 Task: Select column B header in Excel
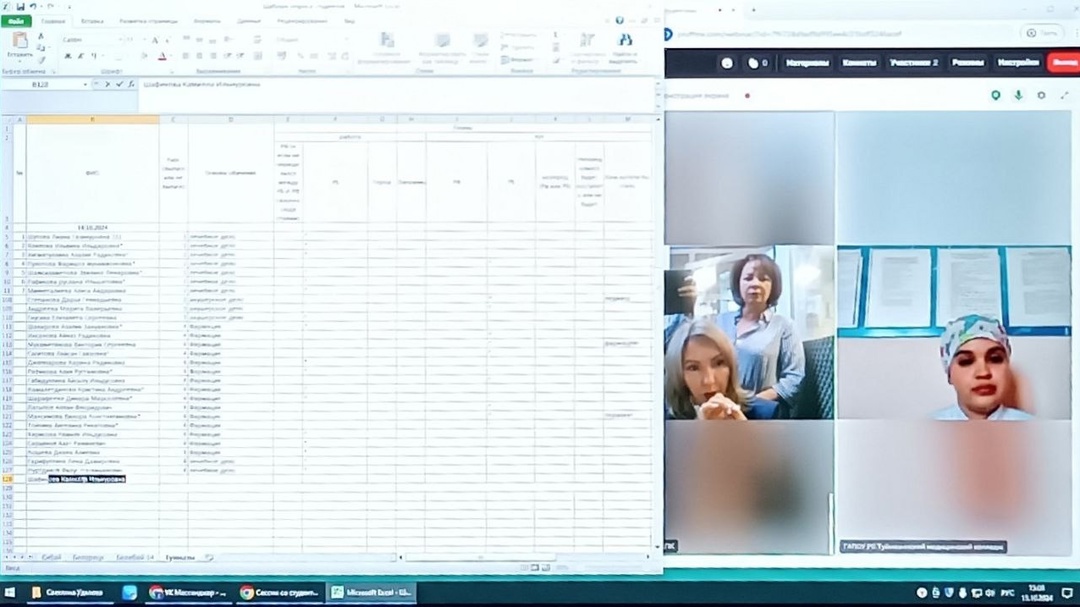[92, 120]
